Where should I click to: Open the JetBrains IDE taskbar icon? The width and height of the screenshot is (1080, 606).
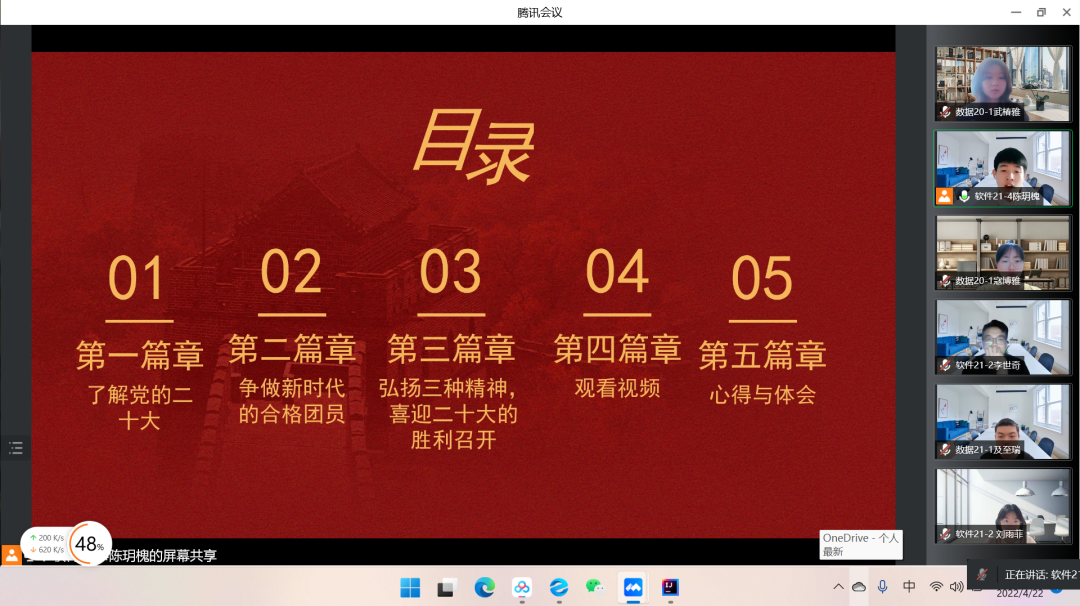(x=670, y=587)
